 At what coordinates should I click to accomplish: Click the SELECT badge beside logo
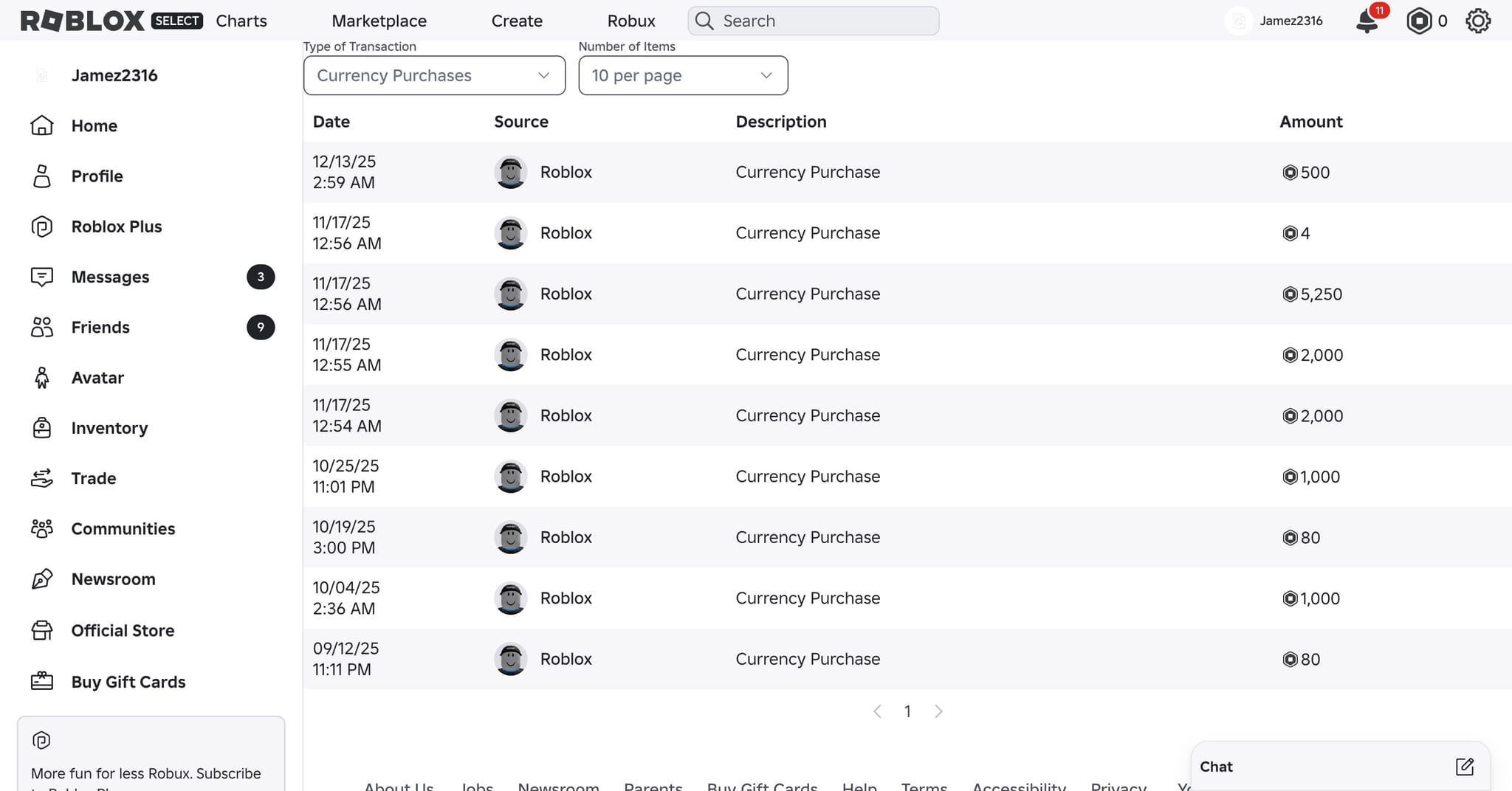177,21
